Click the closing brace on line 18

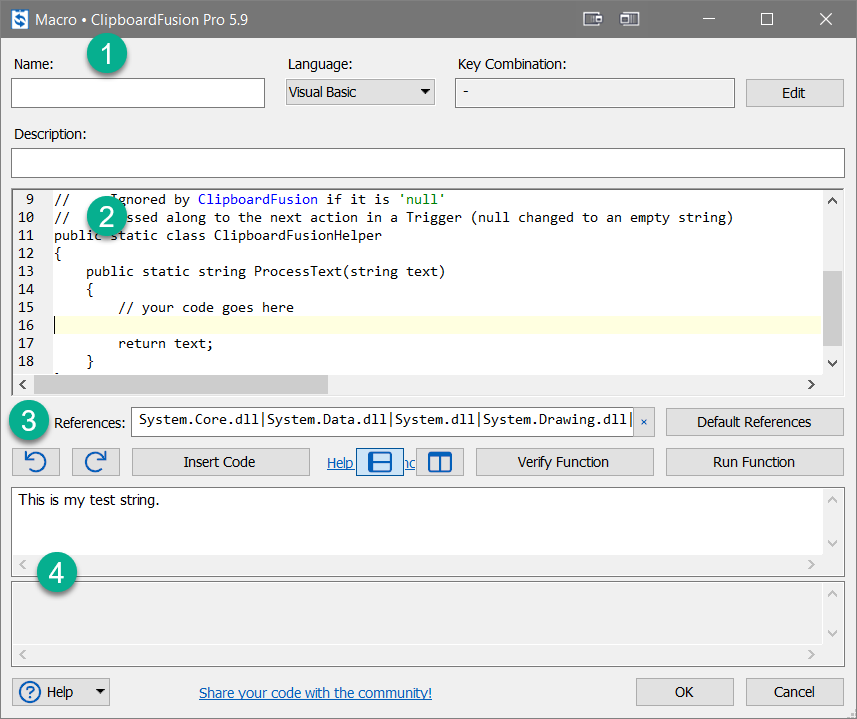[x=90, y=362]
